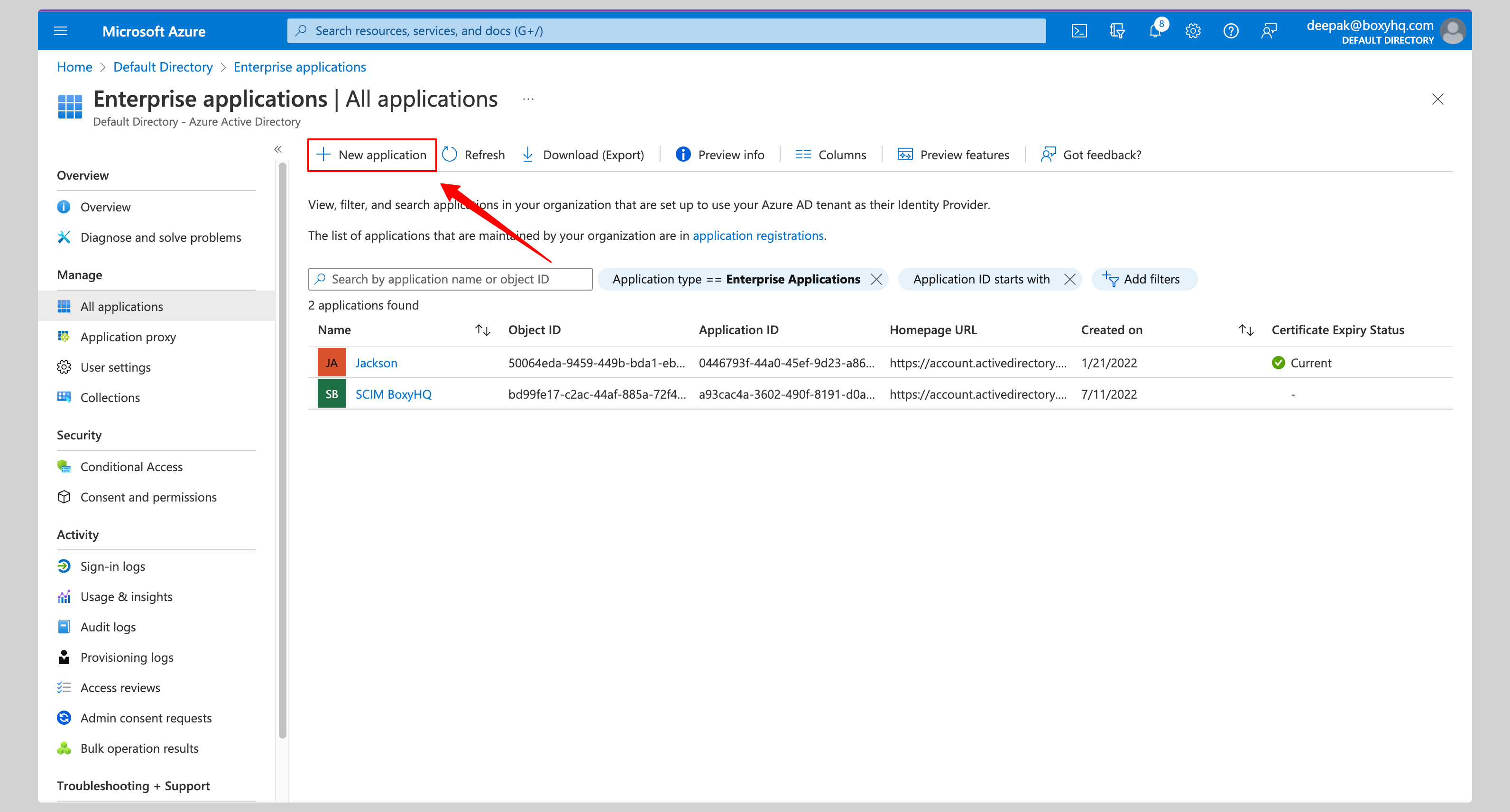Open Application proxy in the sidebar
Viewport: 1510px width, 812px height.
(x=128, y=336)
